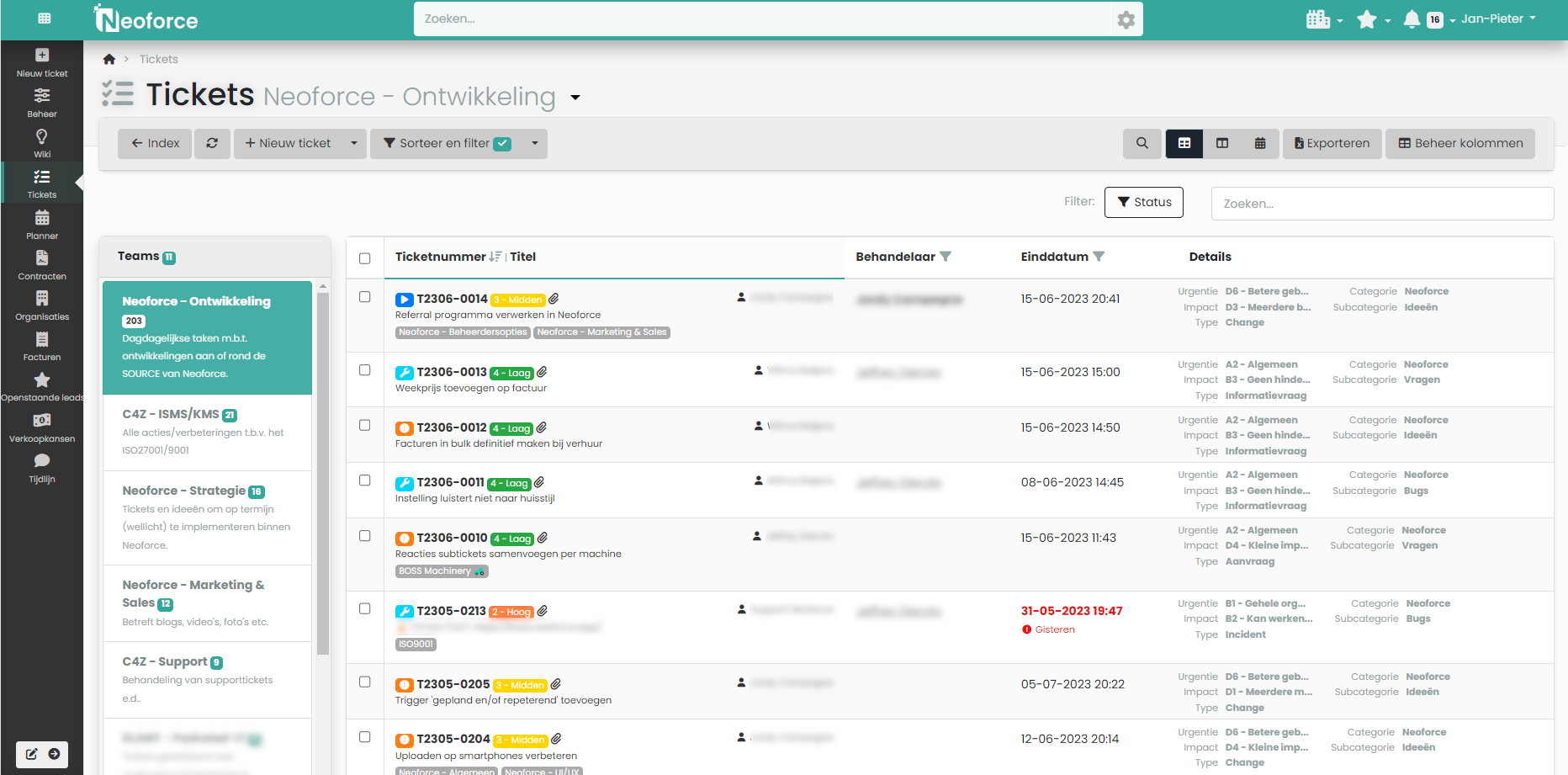Click the Exporteren button
The image size is (1568, 775).
tap(1332, 143)
